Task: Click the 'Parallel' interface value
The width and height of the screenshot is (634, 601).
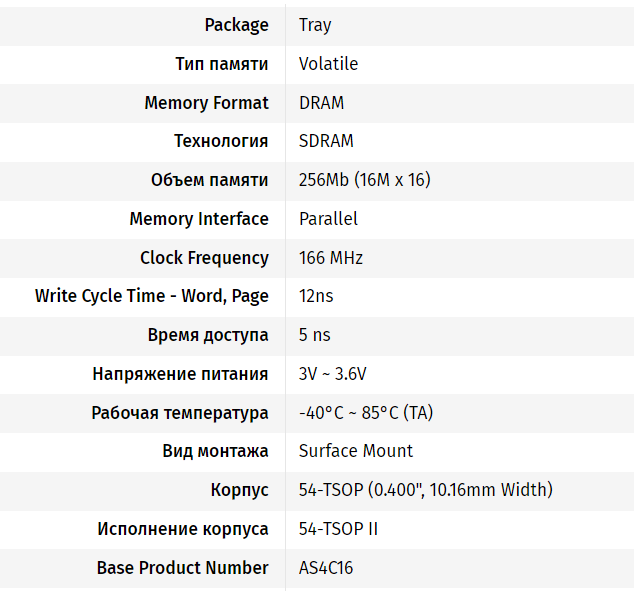Action: coord(328,219)
